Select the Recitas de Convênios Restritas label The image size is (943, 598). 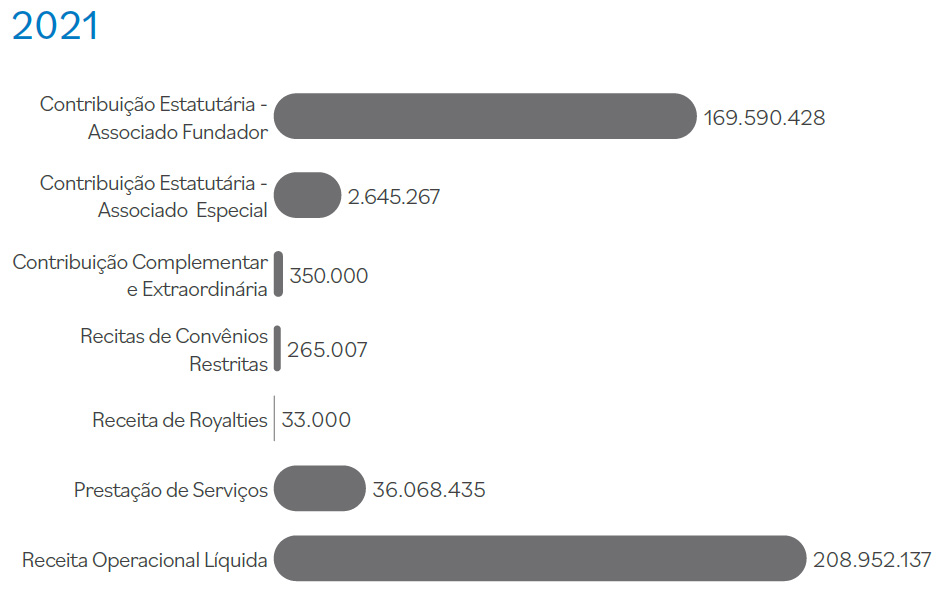click(175, 350)
